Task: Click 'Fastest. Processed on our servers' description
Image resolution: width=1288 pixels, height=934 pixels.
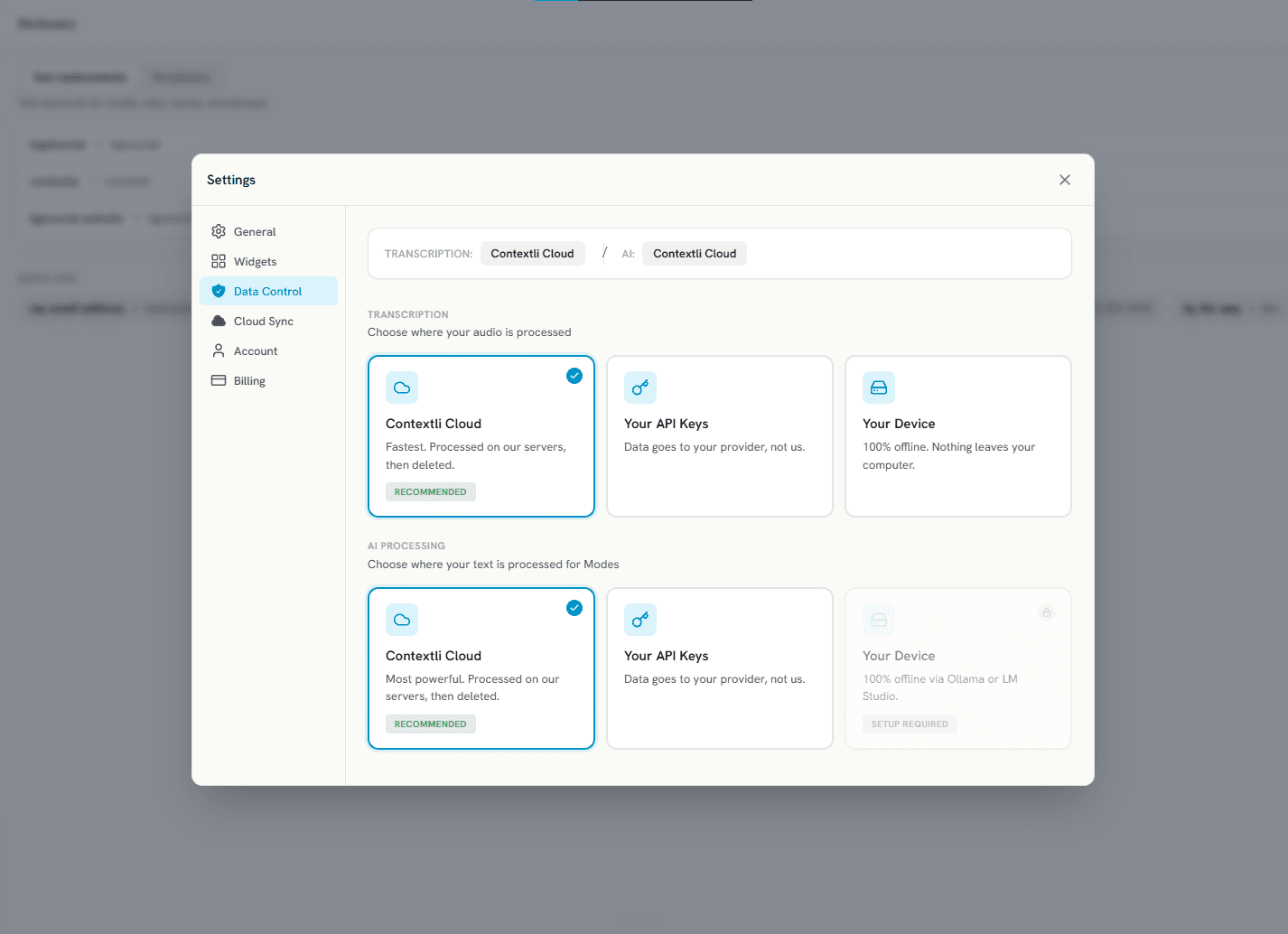Action: [x=476, y=456]
